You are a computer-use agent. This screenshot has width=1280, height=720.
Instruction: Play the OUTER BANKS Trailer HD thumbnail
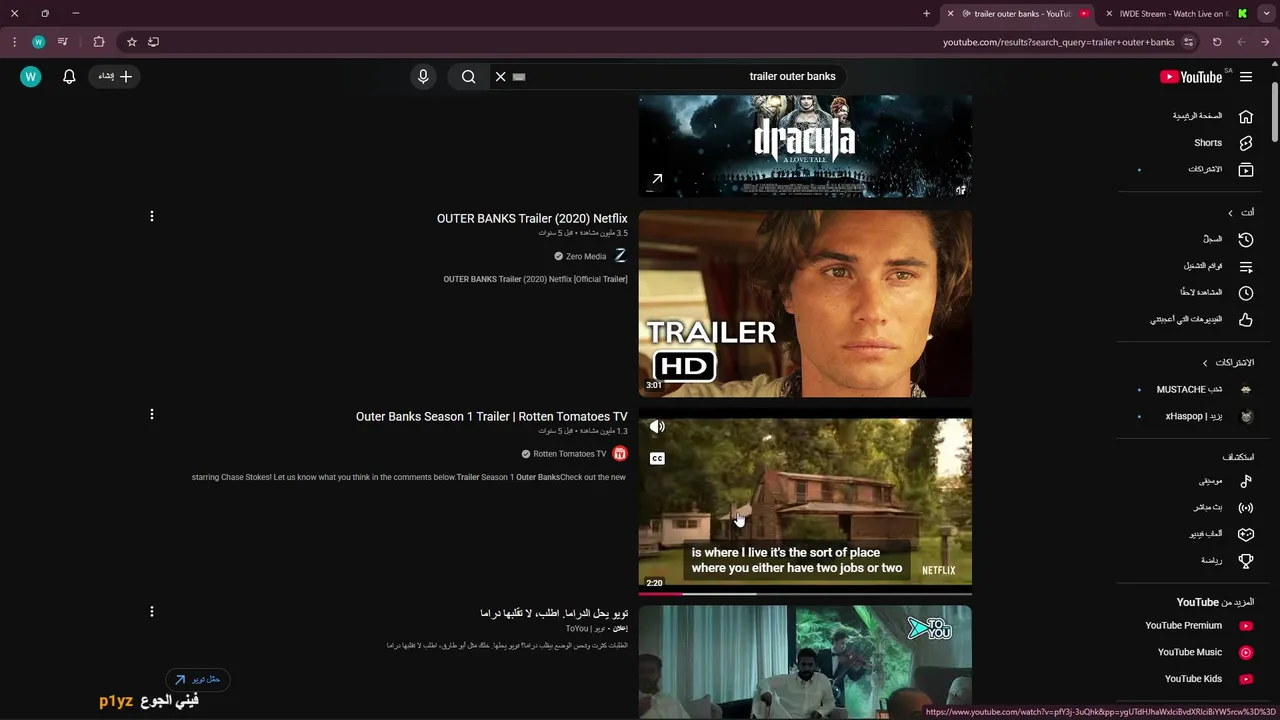[x=805, y=304]
